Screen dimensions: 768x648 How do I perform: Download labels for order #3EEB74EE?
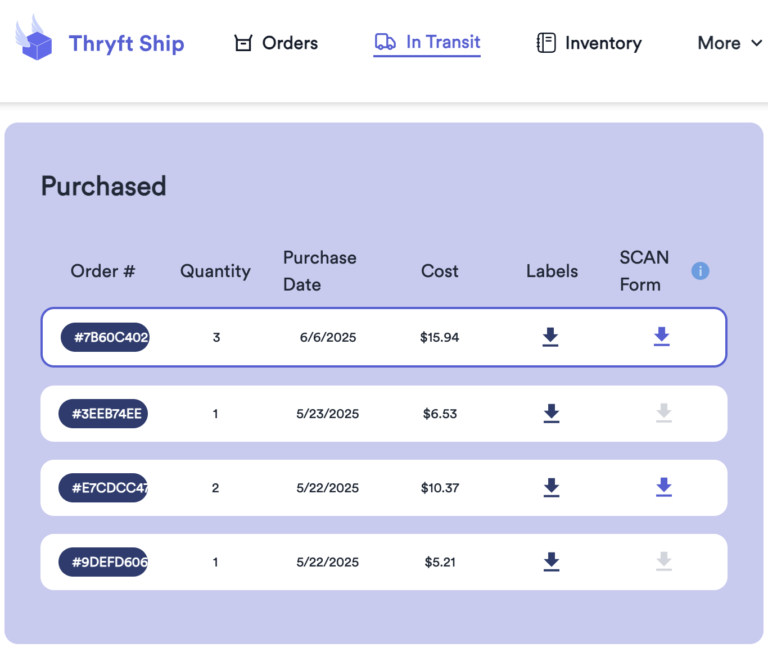552,413
